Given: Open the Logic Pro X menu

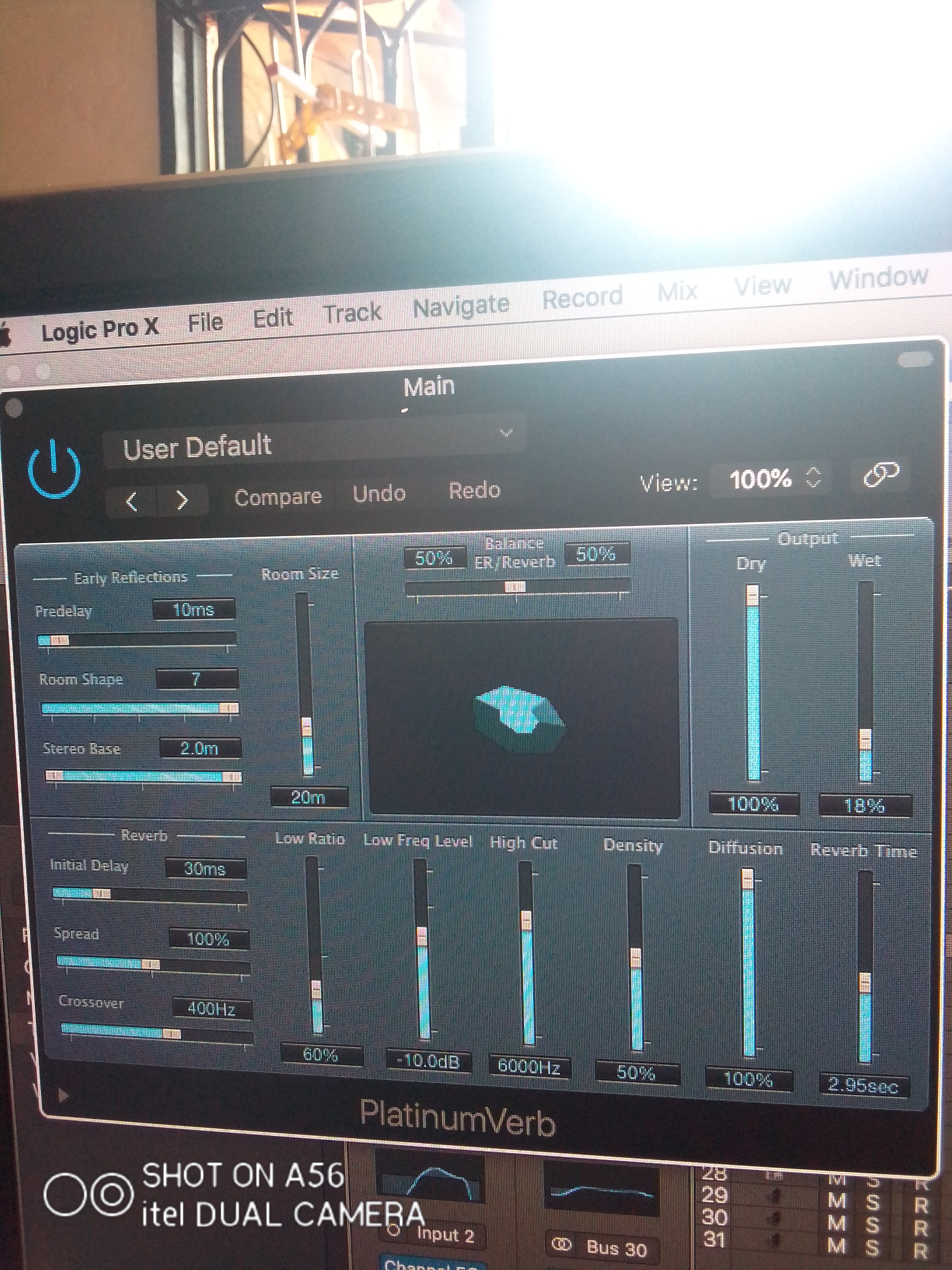Looking at the screenshot, I should tap(99, 330).
